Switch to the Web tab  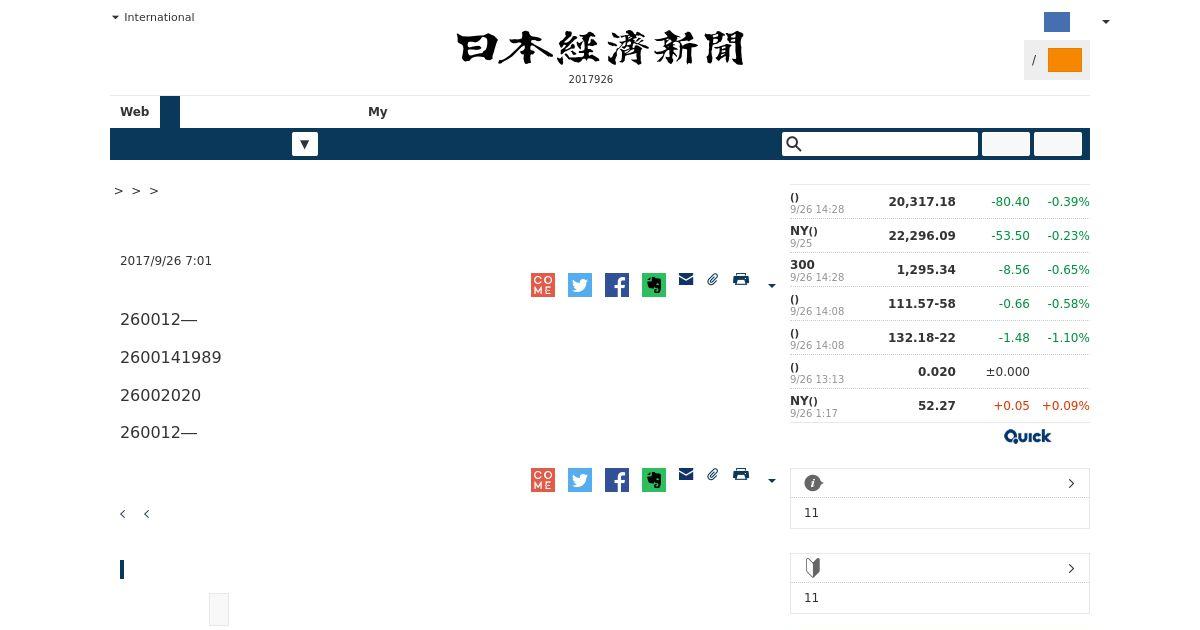[x=135, y=112]
